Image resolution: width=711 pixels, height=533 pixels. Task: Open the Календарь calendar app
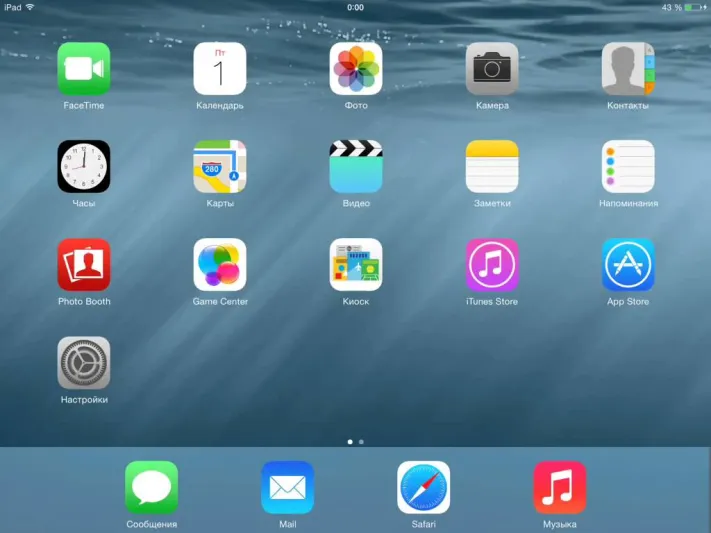click(x=220, y=68)
